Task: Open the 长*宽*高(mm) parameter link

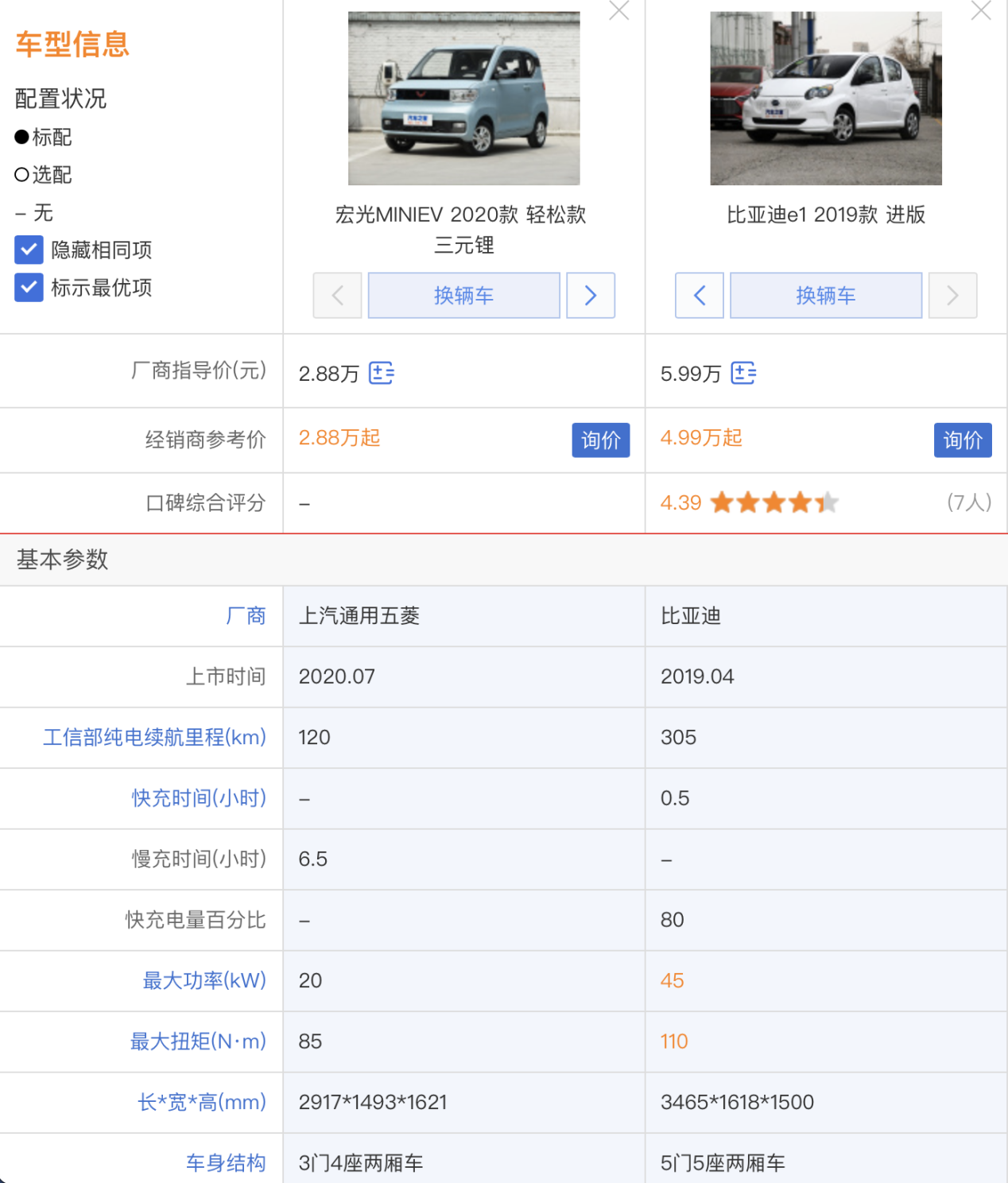Action: click(x=202, y=1102)
